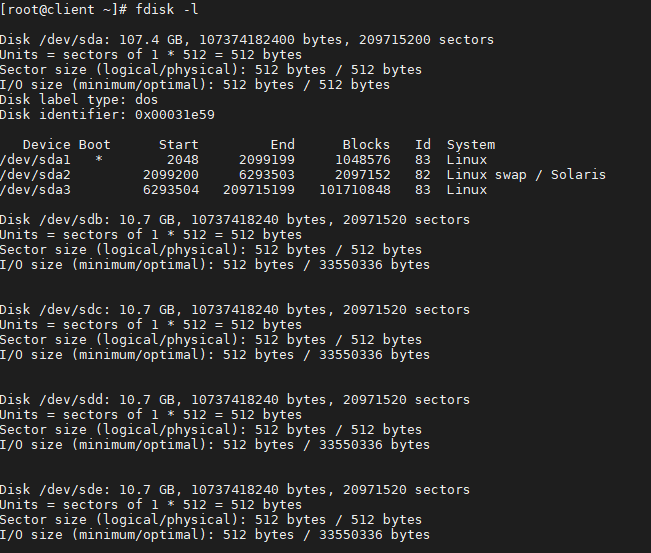651x553 pixels.
Task: Click the fdisk -l command text
Action: pyautogui.click(x=167, y=9)
